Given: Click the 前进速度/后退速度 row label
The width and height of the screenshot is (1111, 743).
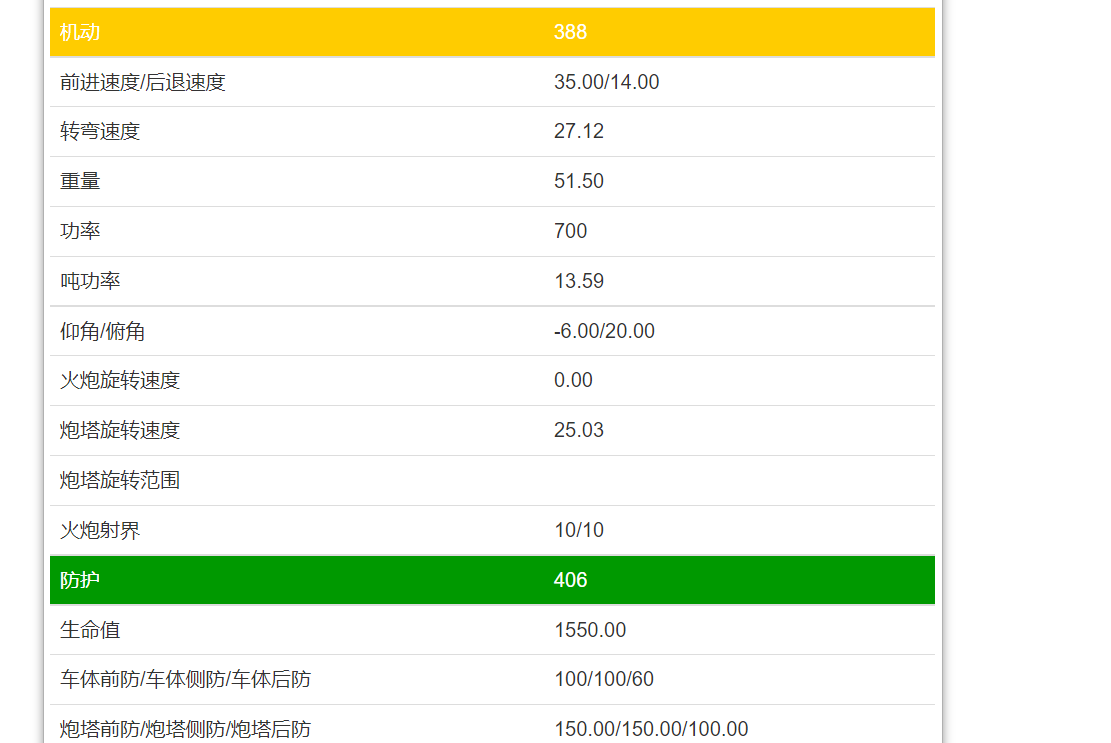Looking at the screenshot, I should 142,82.
